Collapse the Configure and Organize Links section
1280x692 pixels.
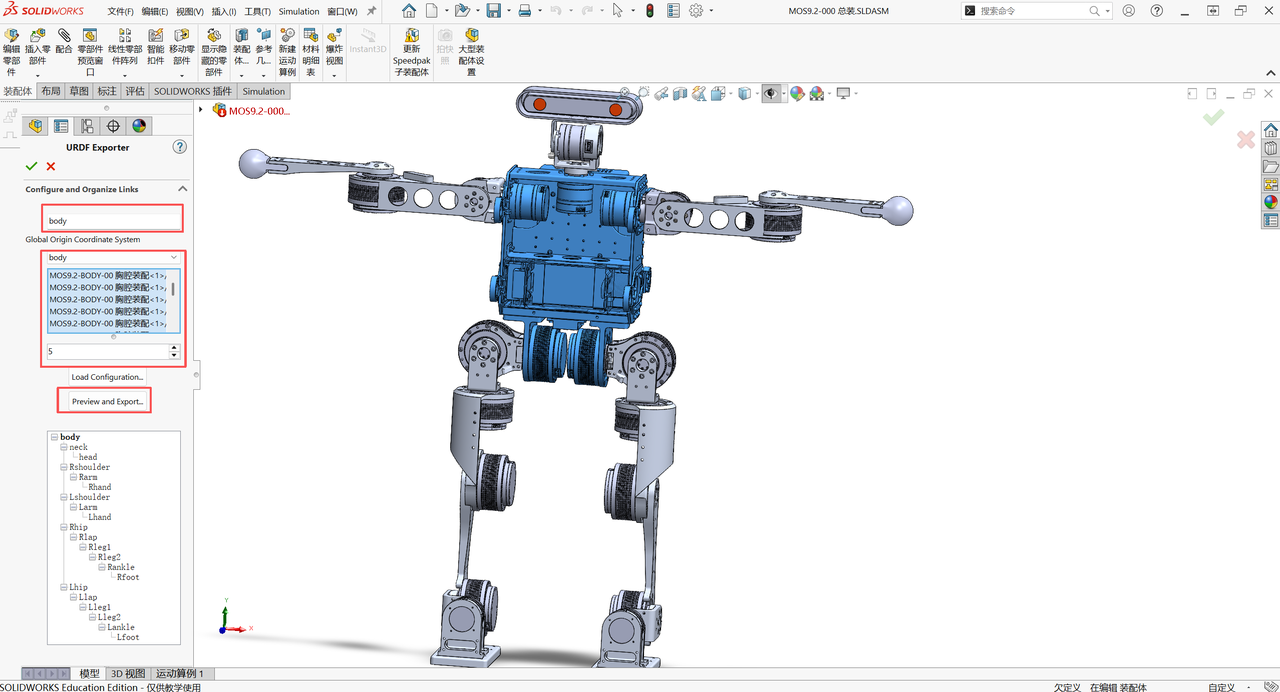(x=183, y=189)
